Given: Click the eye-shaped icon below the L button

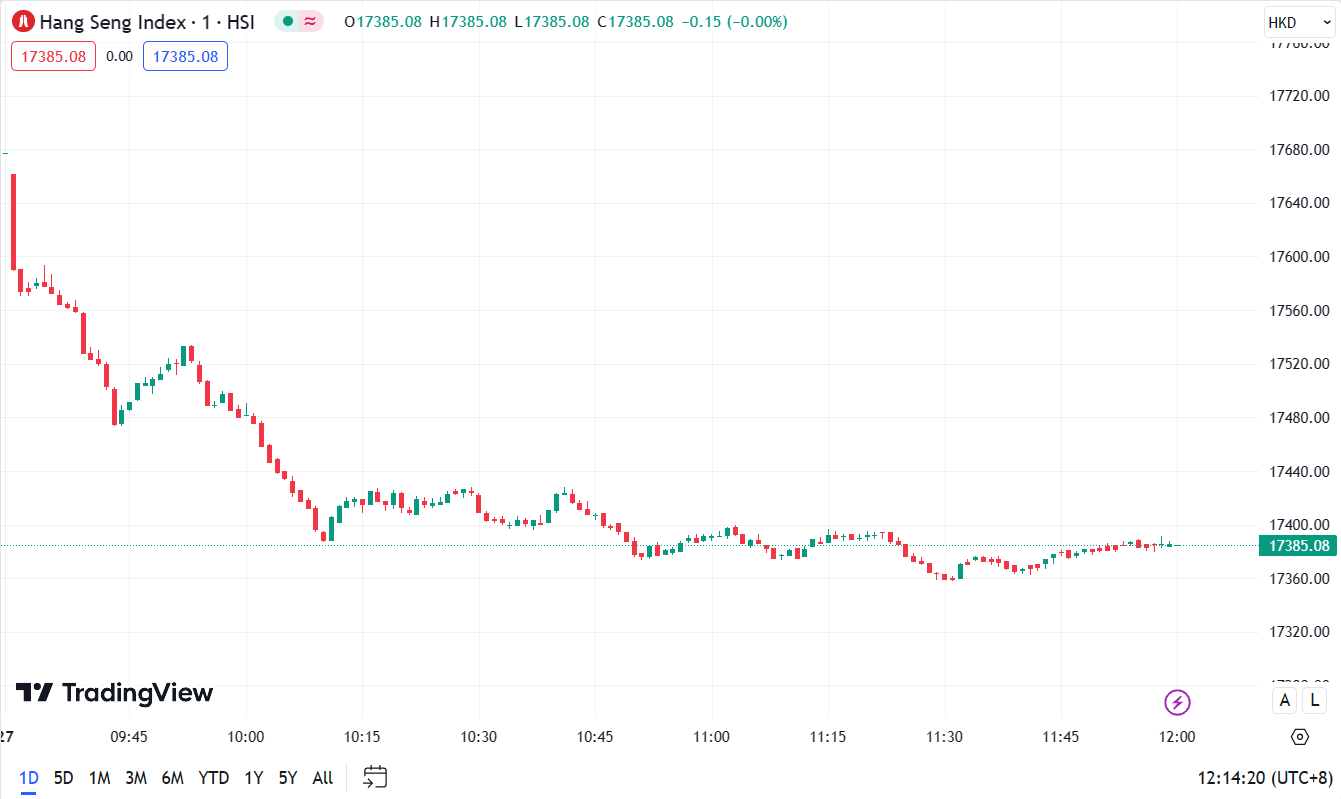Looking at the screenshot, I should 1299,736.
